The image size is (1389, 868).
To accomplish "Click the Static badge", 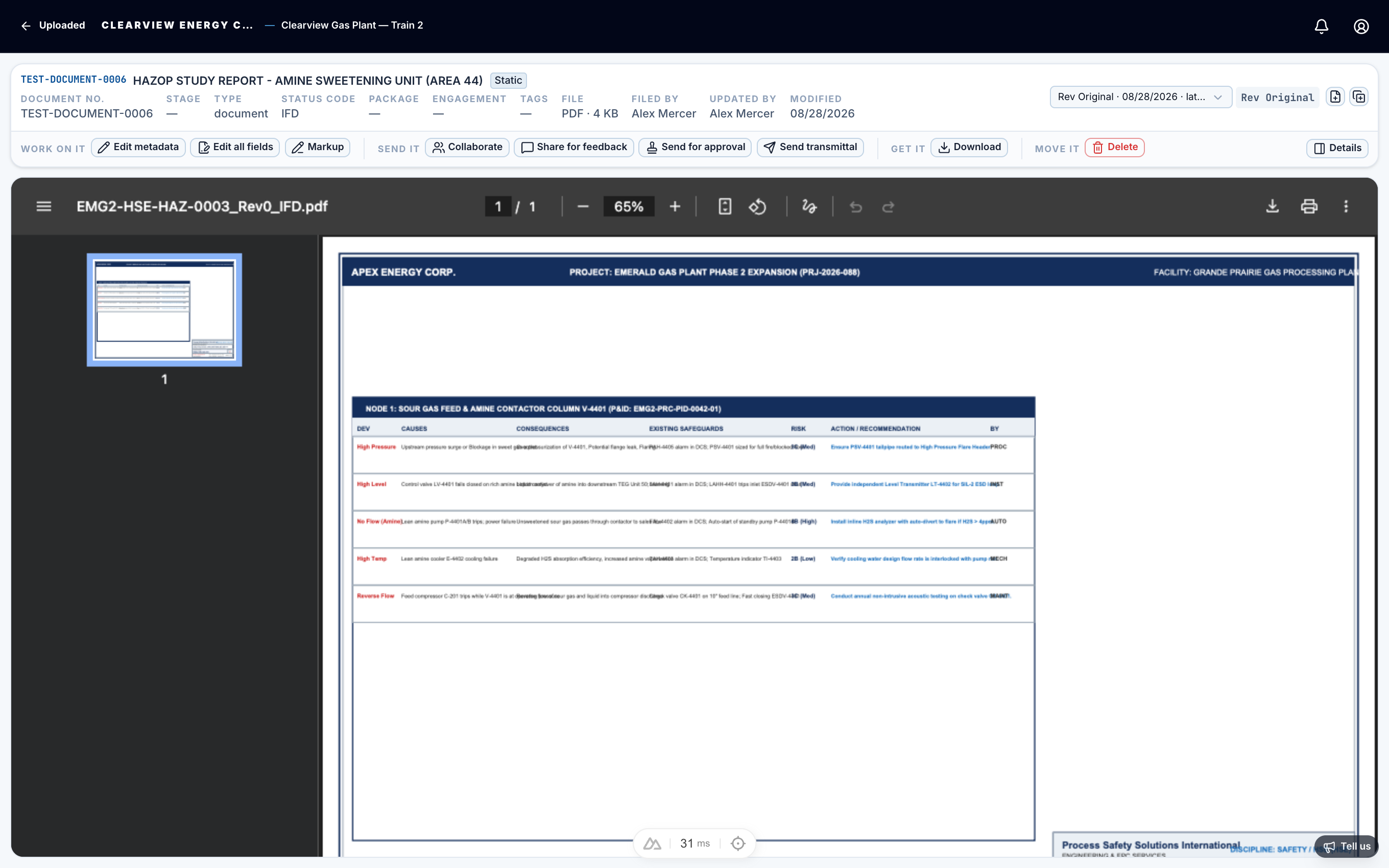I will [x=508, y=80].
